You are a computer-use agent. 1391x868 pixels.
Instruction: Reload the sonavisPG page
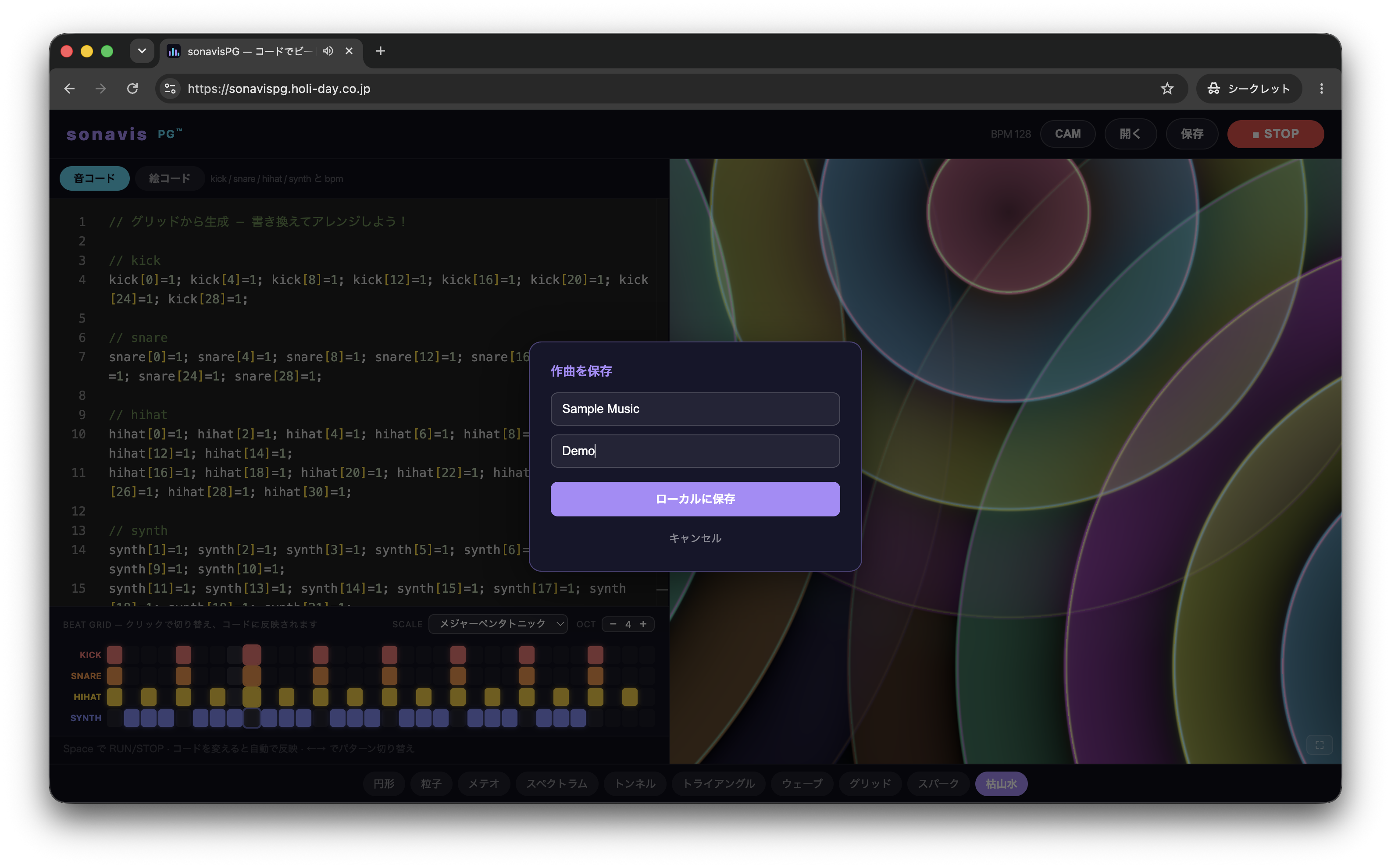pyautogui.click(x=132, y=89)
